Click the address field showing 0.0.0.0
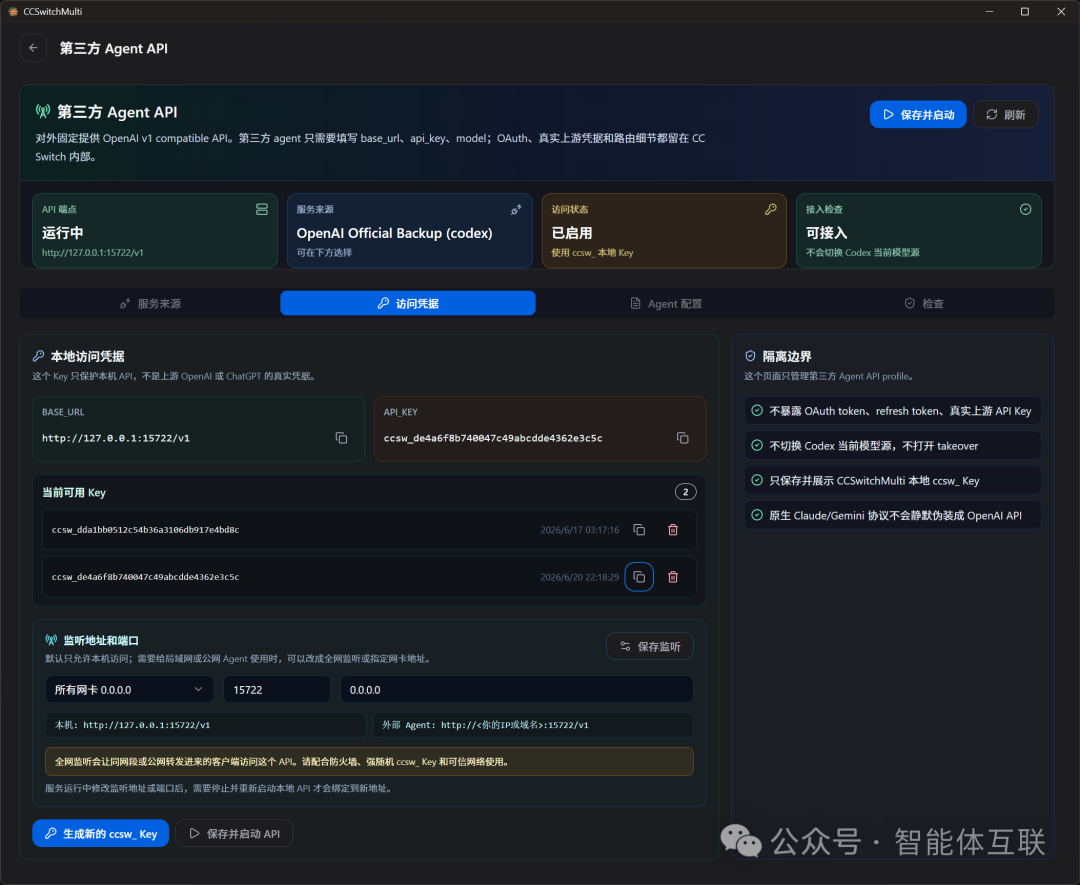The height and width of the screenshot is (885, 1080). 517,689
